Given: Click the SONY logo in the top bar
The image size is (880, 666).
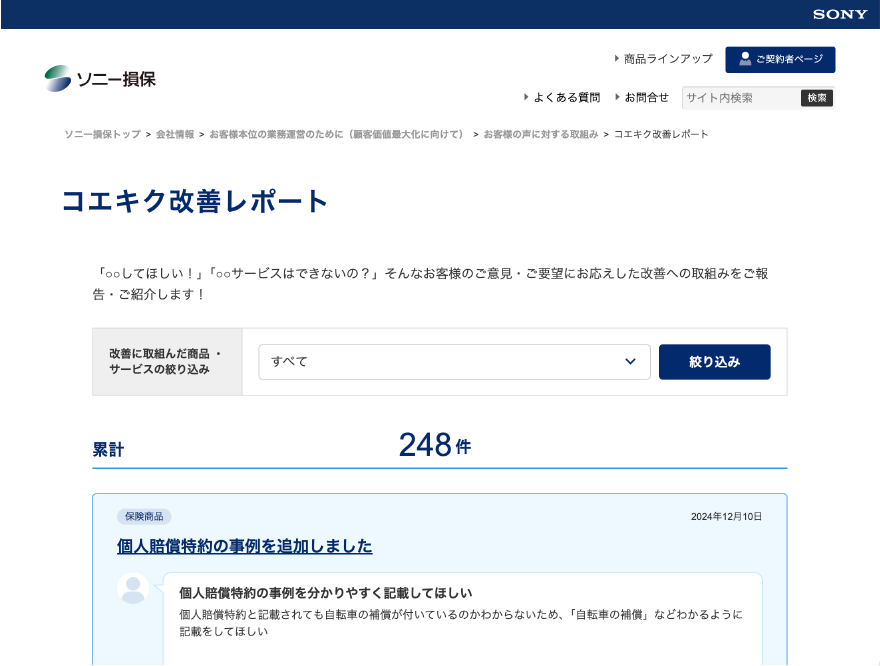Looking at the screenshot, I should tap(840, 14).
